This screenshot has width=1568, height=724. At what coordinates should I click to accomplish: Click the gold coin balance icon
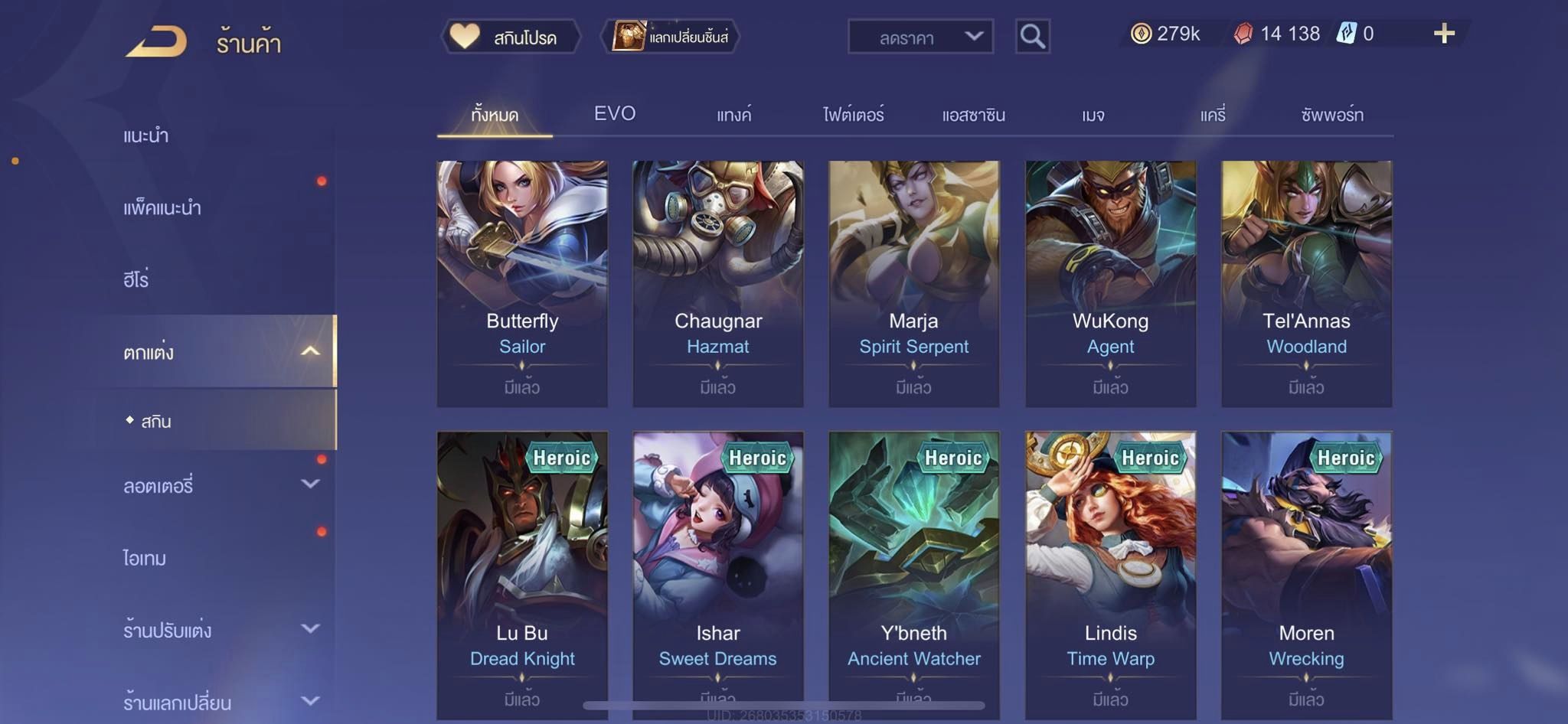(1141, 34)
